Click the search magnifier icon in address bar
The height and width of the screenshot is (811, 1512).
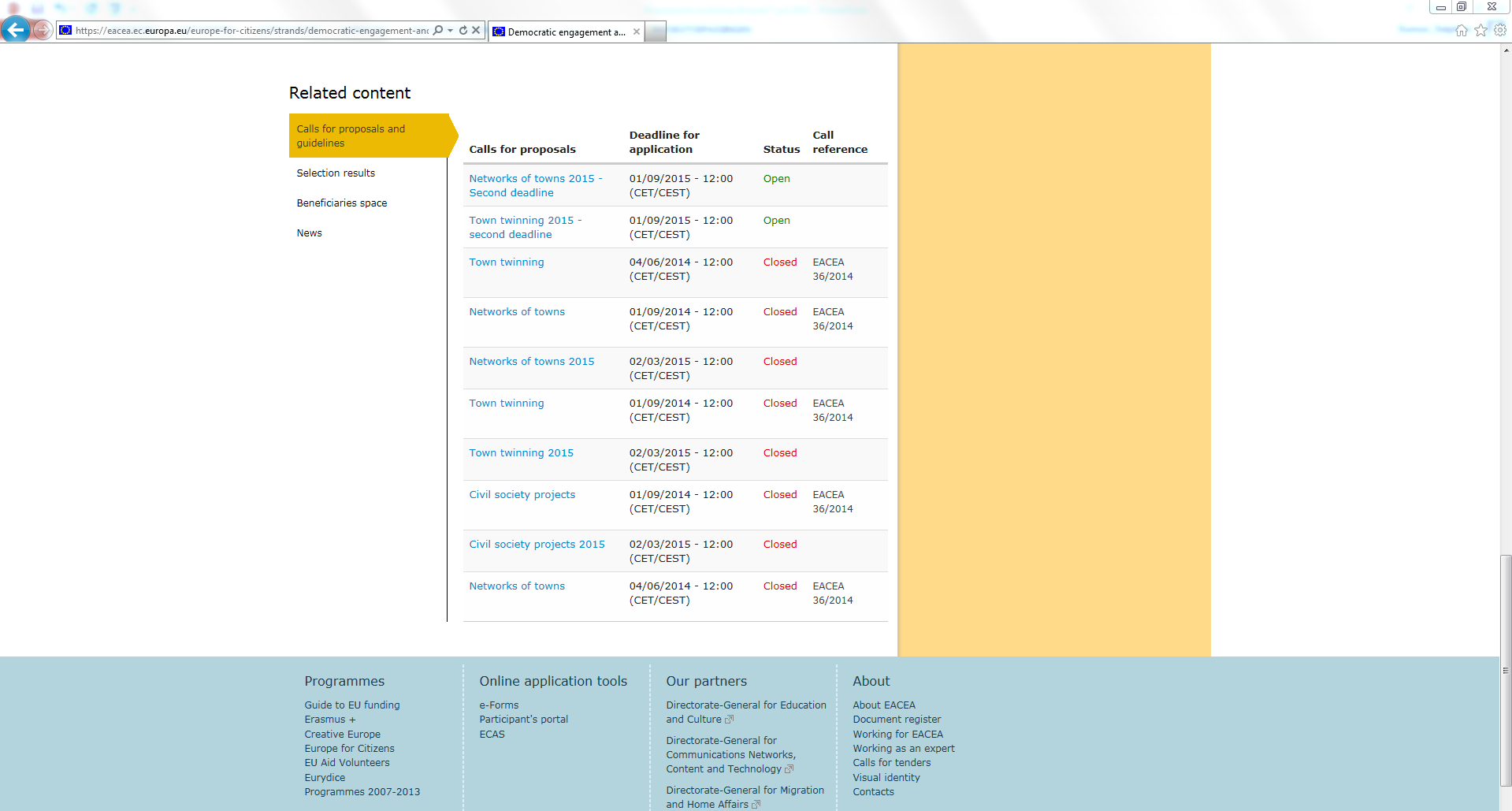(438, 31)
